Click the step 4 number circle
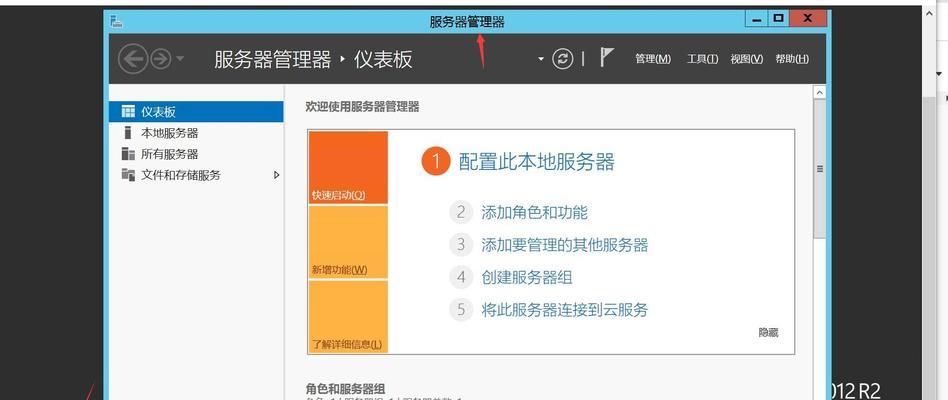This screenshot has width=948, height=400. [461, 277]
